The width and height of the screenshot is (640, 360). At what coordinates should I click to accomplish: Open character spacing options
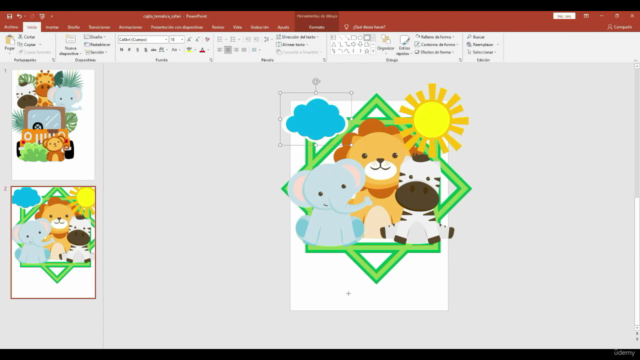[x=162, y=50]
